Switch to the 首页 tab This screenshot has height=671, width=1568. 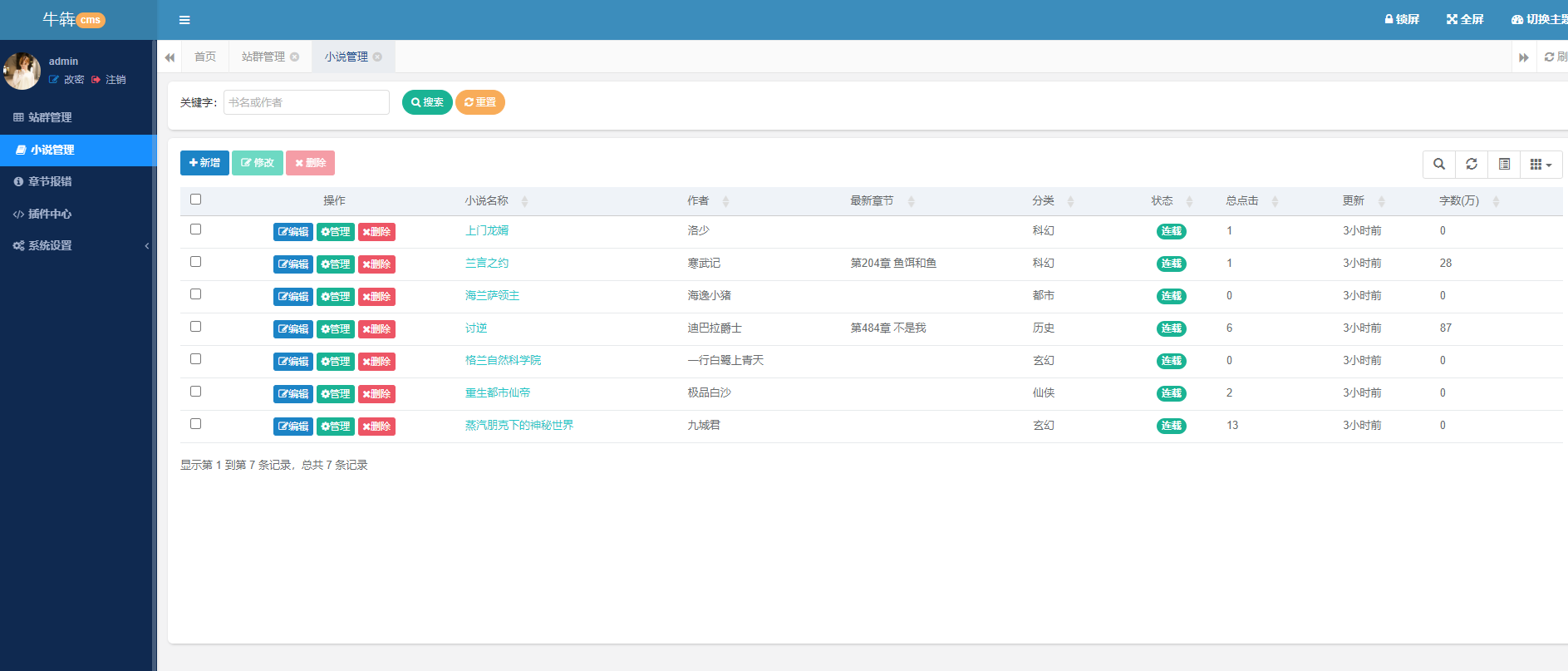(x=205, y=57)
